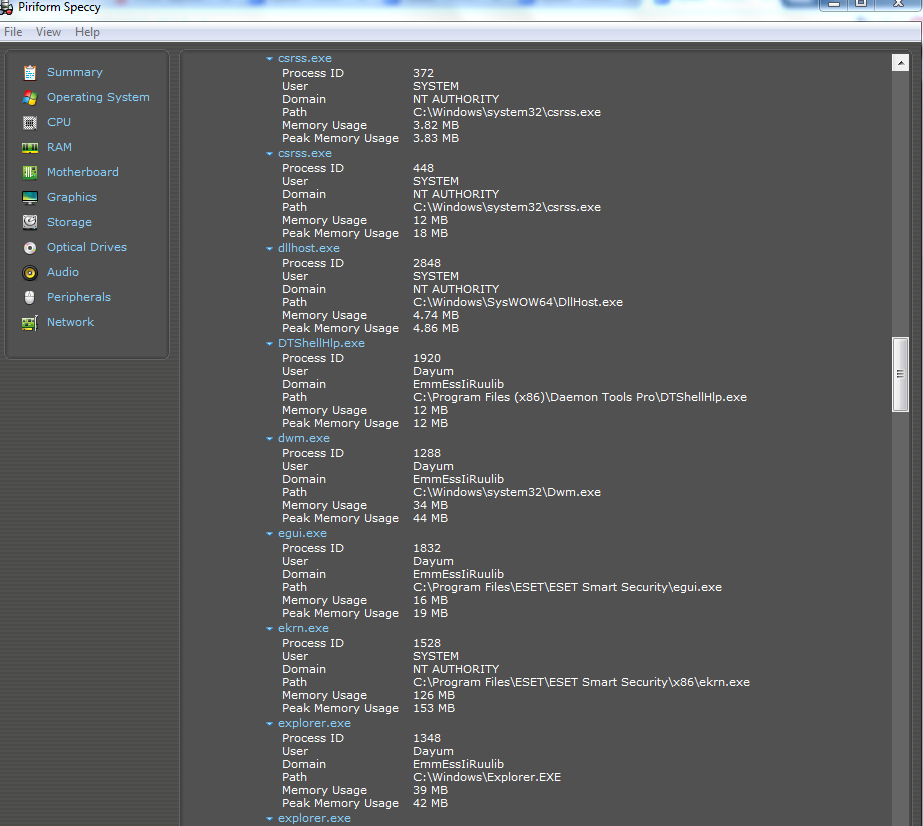This screenshot has height=826, width=923.
Task: Click the Daemon Tools Pro DTShellHlp.exe path
Action: point(580,397)
